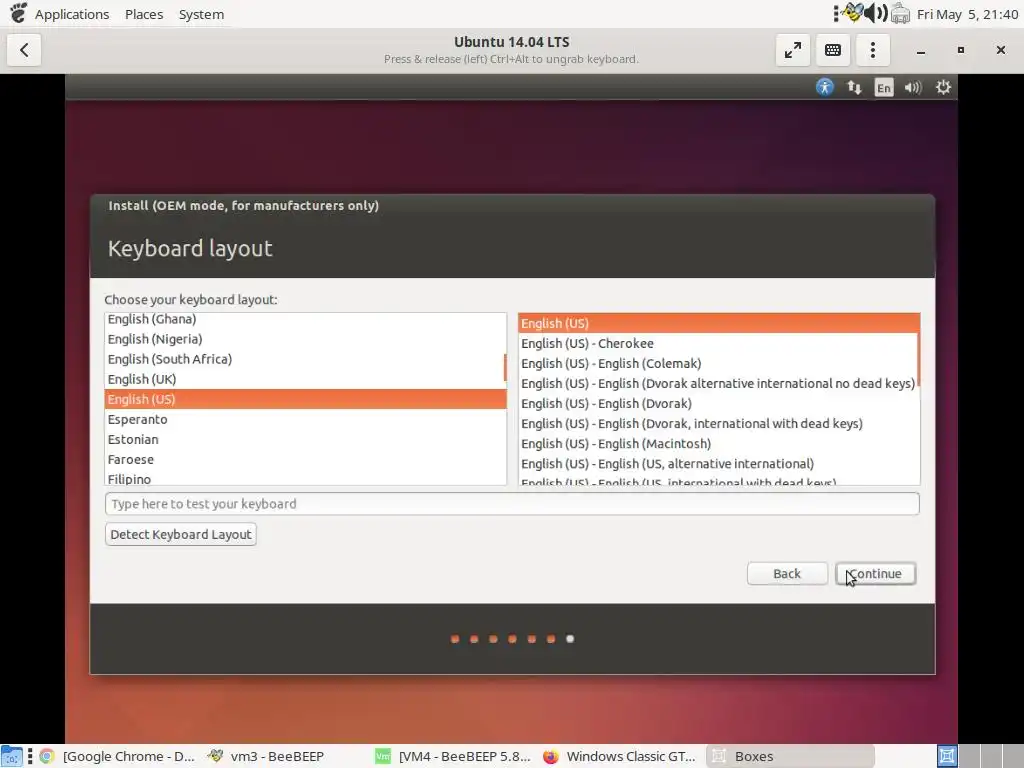Select English (US, alternative international) variant
Image resolution: width=1024 pixels, height=768 pixels.
click(718, 464)
